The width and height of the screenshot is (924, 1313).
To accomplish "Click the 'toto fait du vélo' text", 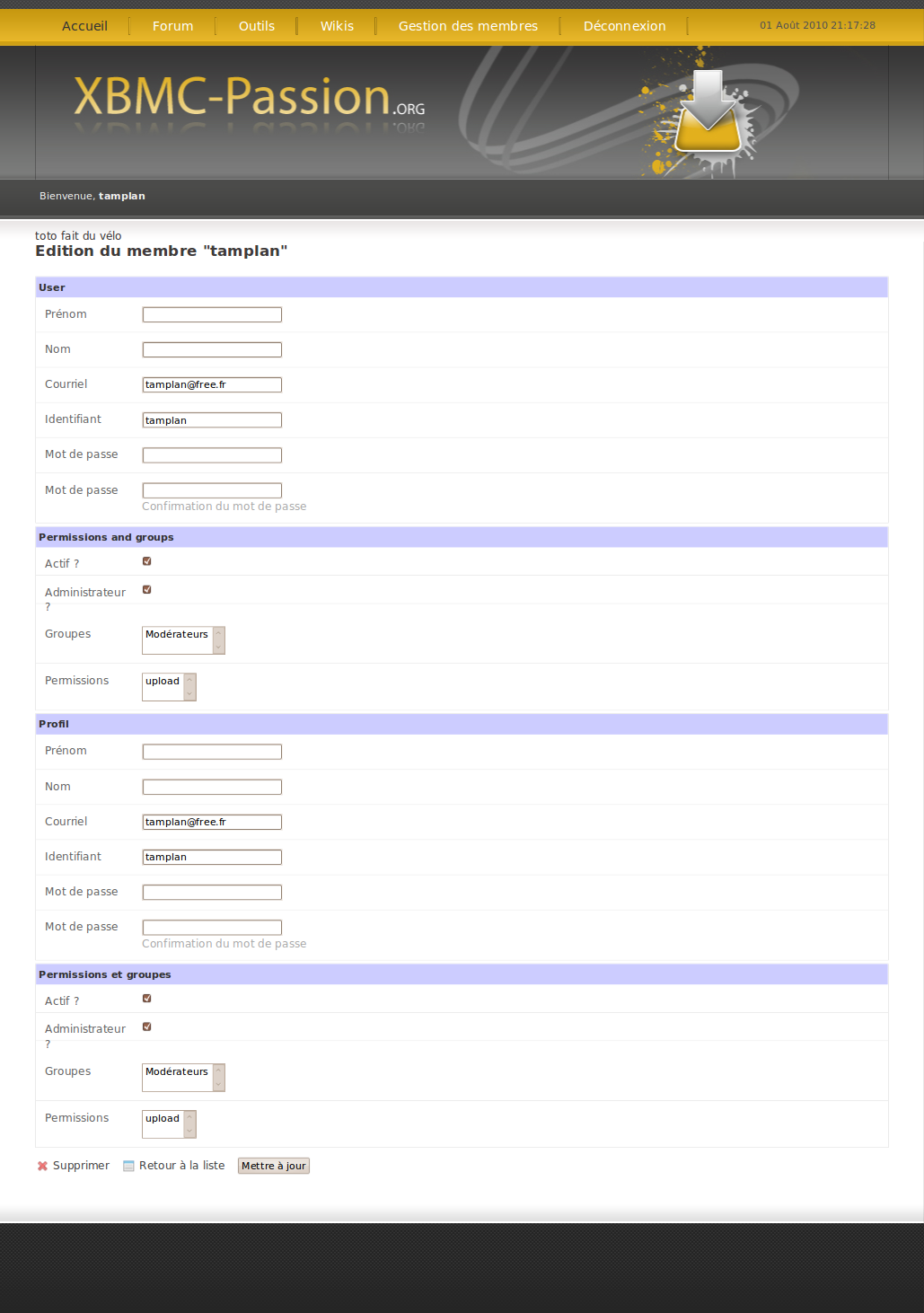I will [x=78, y=236].
